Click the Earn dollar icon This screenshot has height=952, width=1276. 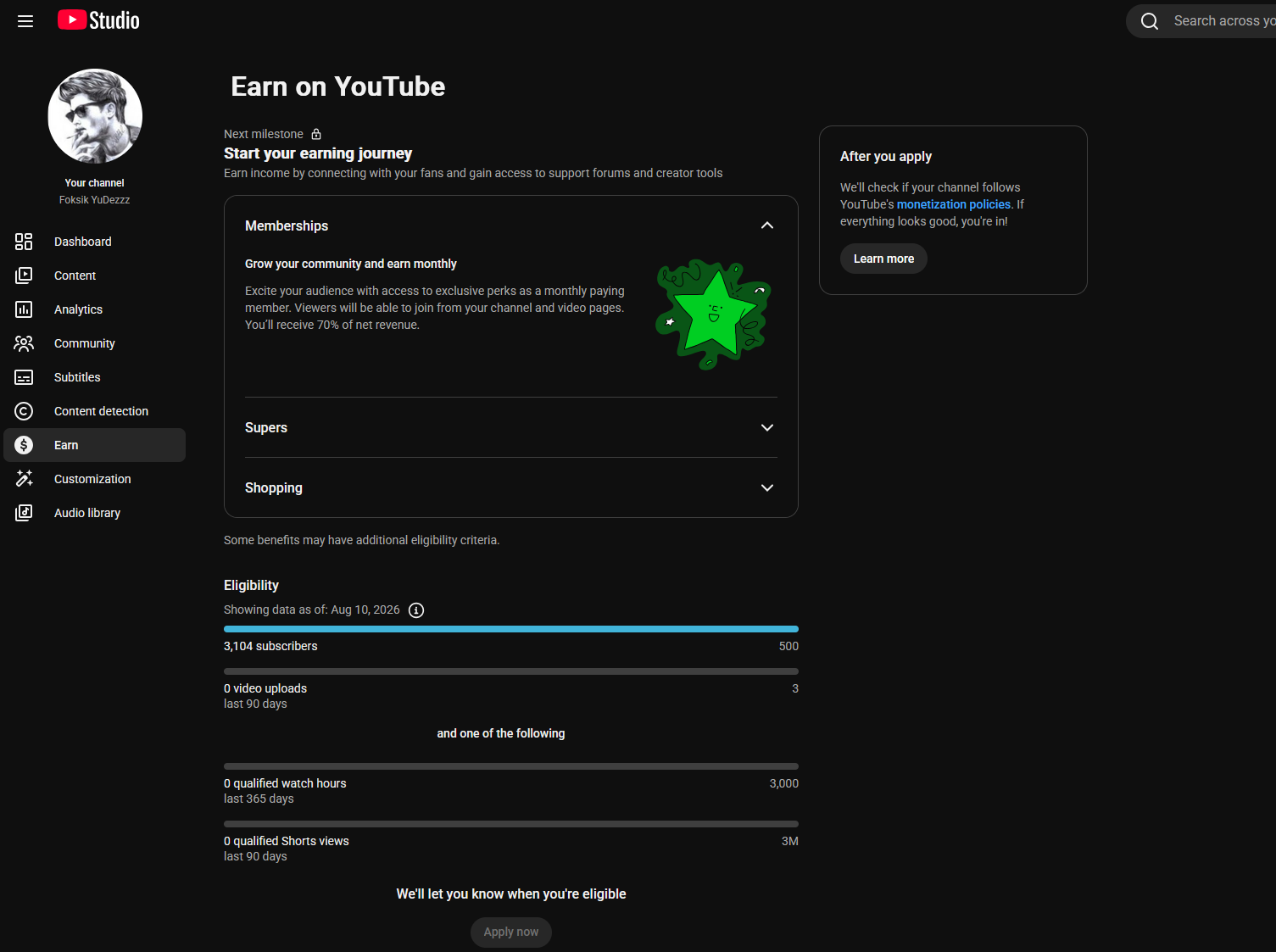[x=24, y=445]
